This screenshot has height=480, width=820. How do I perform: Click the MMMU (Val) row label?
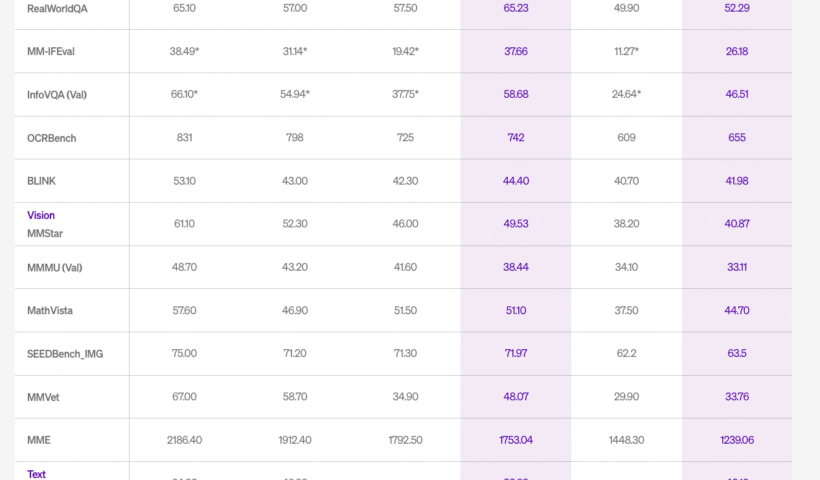(54, 268)
